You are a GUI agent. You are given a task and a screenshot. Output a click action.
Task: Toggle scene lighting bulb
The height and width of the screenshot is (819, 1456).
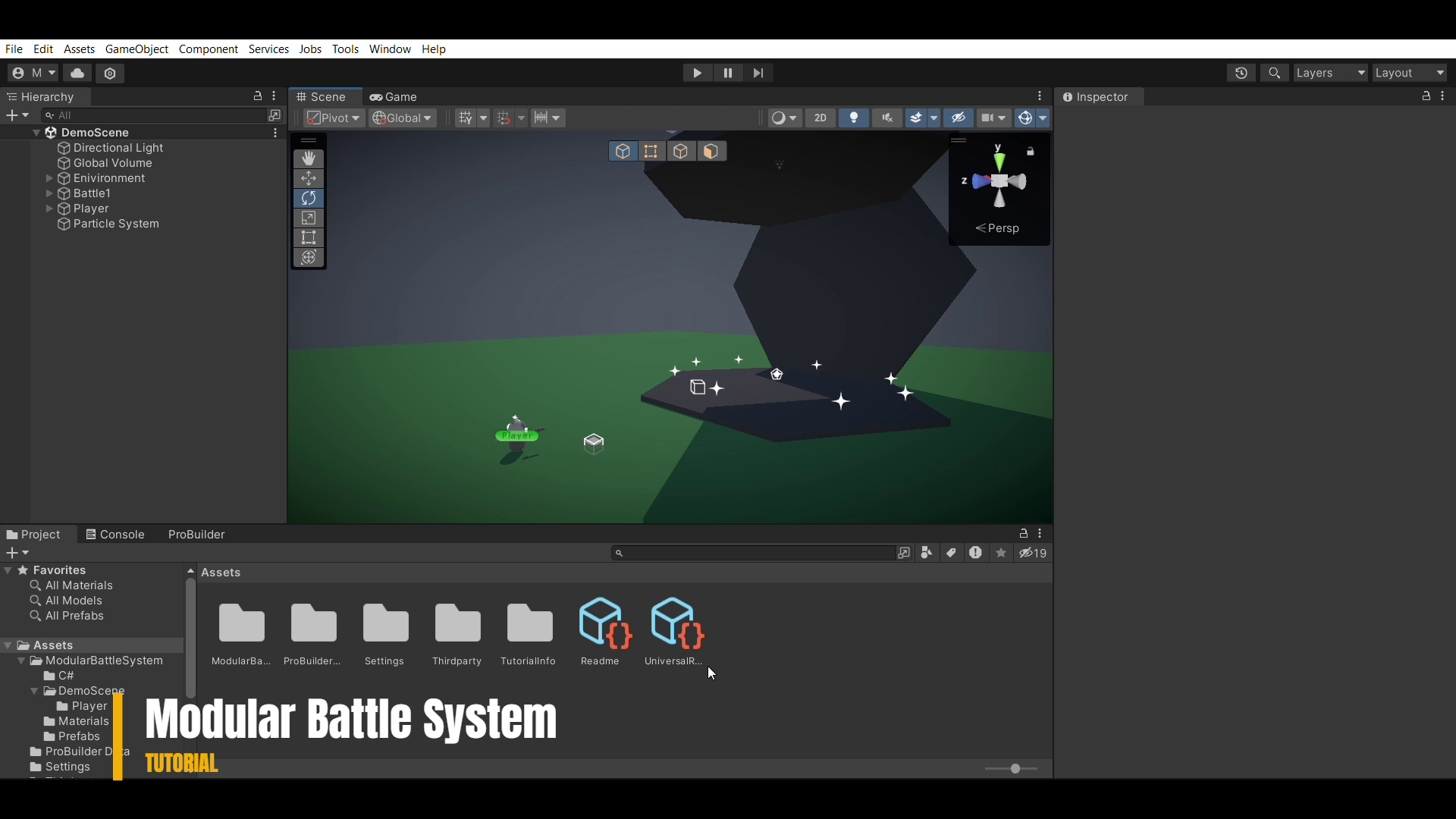pos(854,118)
